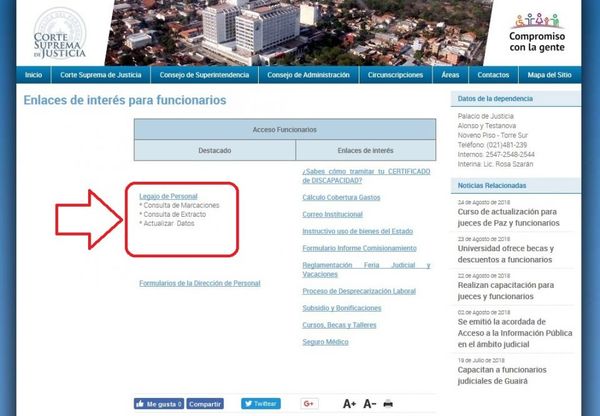Open the Inicio menu item

[33, 75]
